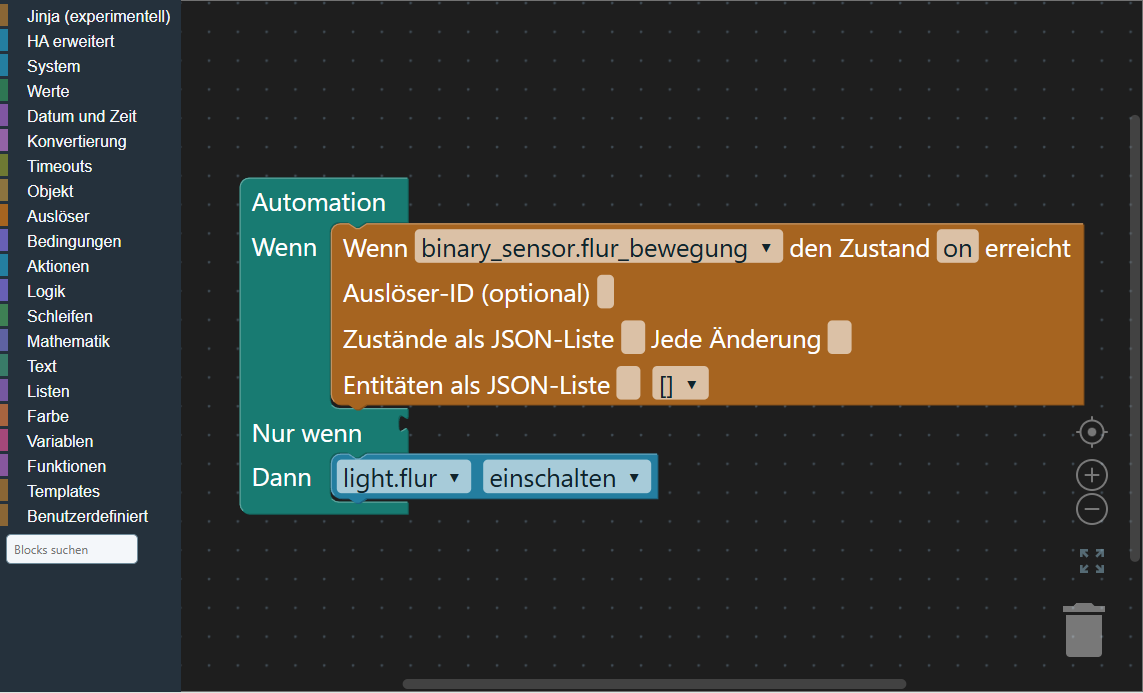Open the Werte block category
The image size is (1143, 693).
tap(90, 91)
